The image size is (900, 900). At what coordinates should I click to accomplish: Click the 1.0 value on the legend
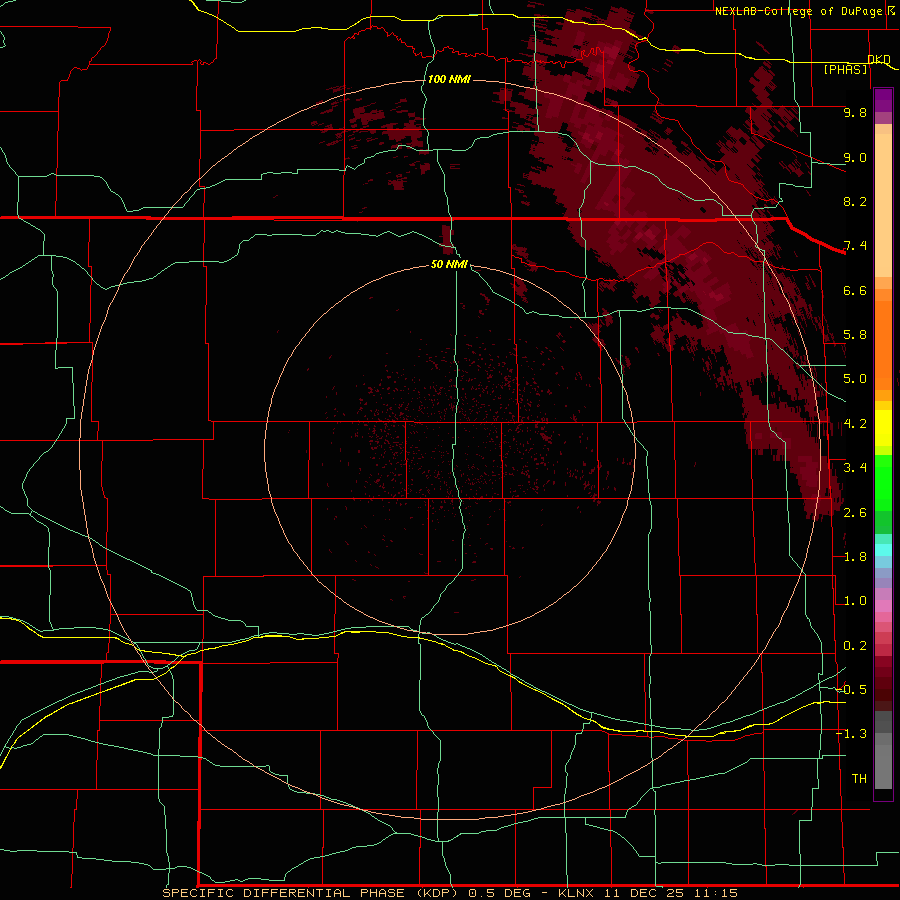(x=855, y=601)
